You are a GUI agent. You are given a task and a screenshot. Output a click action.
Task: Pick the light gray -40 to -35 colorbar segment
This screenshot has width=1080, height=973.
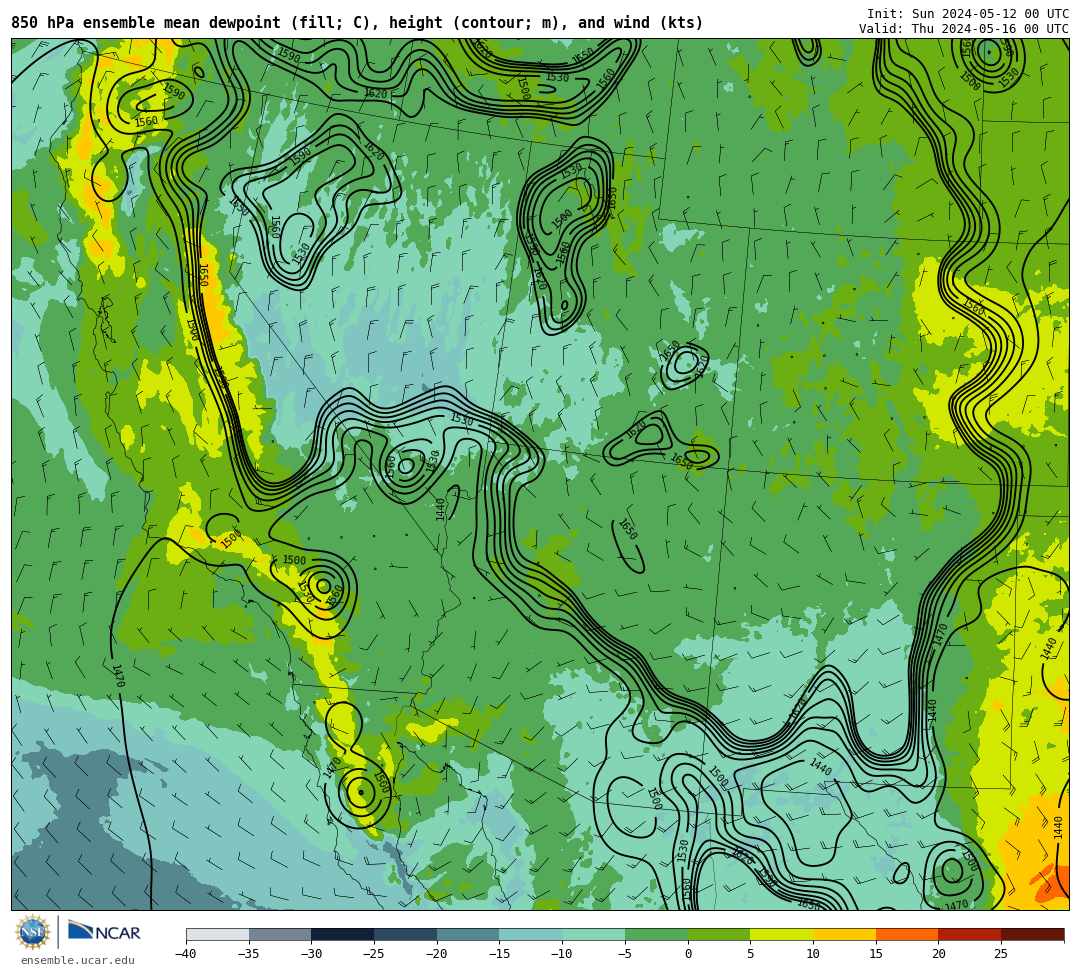218,934
